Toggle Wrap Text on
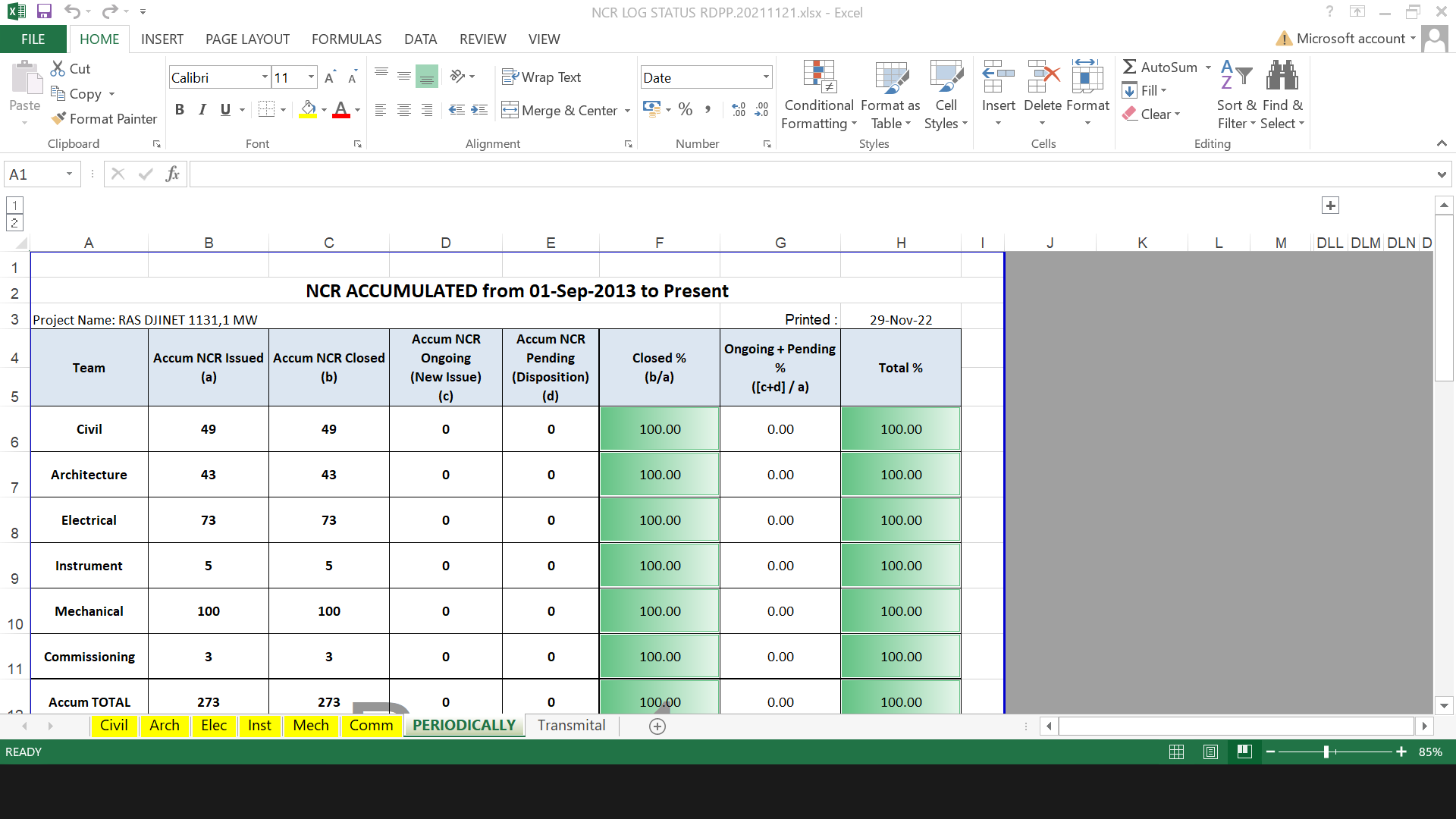Screen dimensions: 1456x819 point(541,77)
